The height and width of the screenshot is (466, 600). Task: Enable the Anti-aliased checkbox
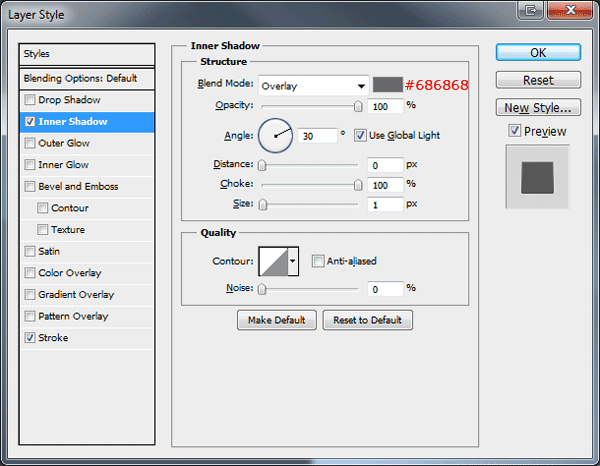318,261
